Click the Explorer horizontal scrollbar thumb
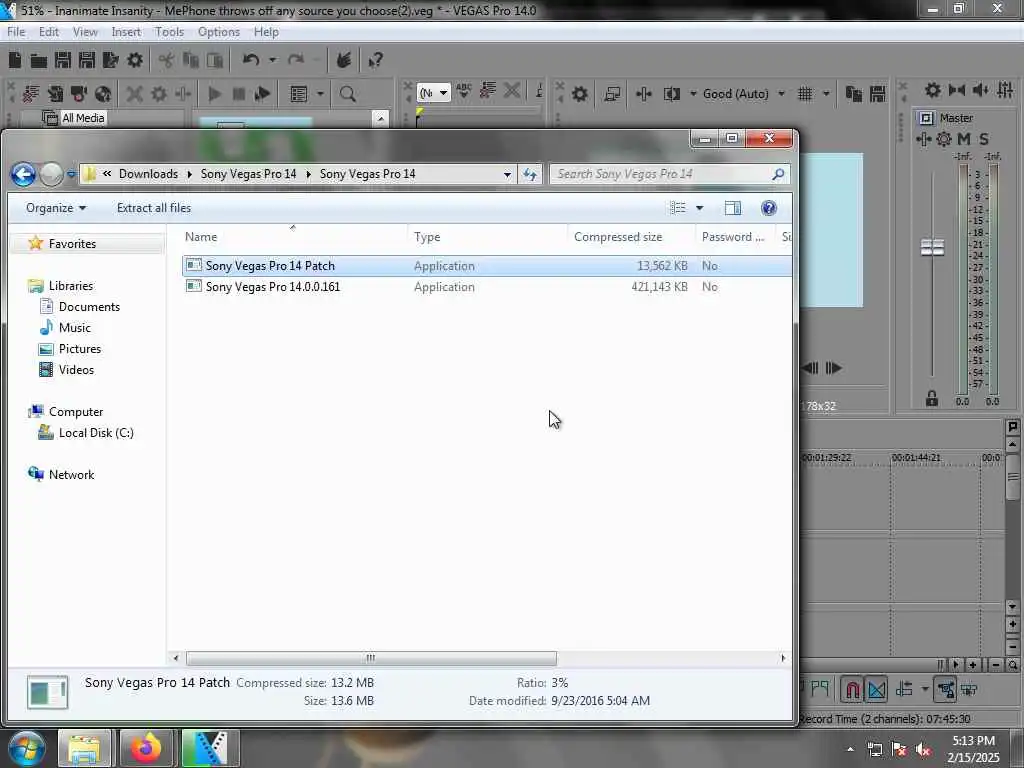1024x768 pixels. 371,658
